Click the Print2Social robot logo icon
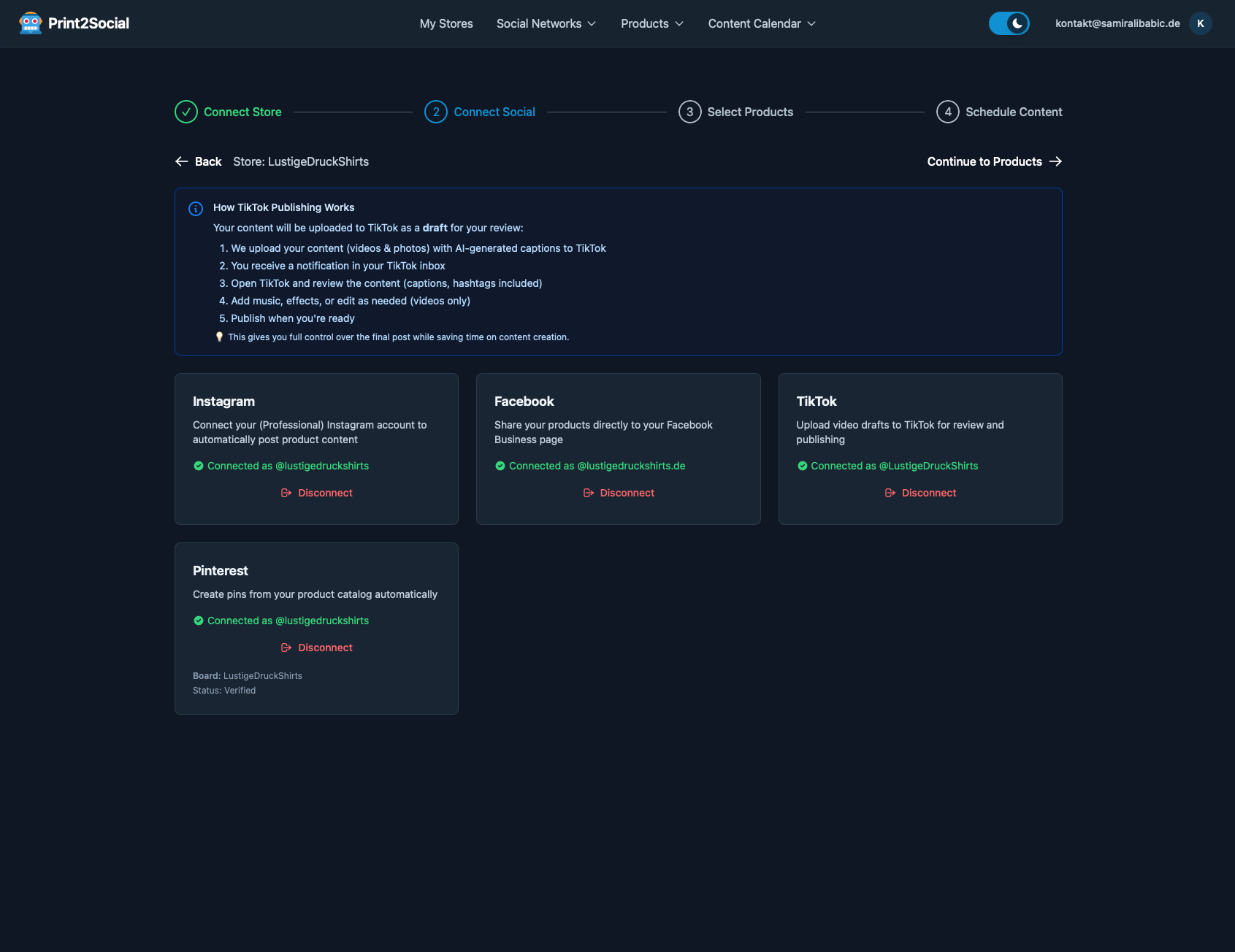The image size is (1235, 952). point(30,23)
